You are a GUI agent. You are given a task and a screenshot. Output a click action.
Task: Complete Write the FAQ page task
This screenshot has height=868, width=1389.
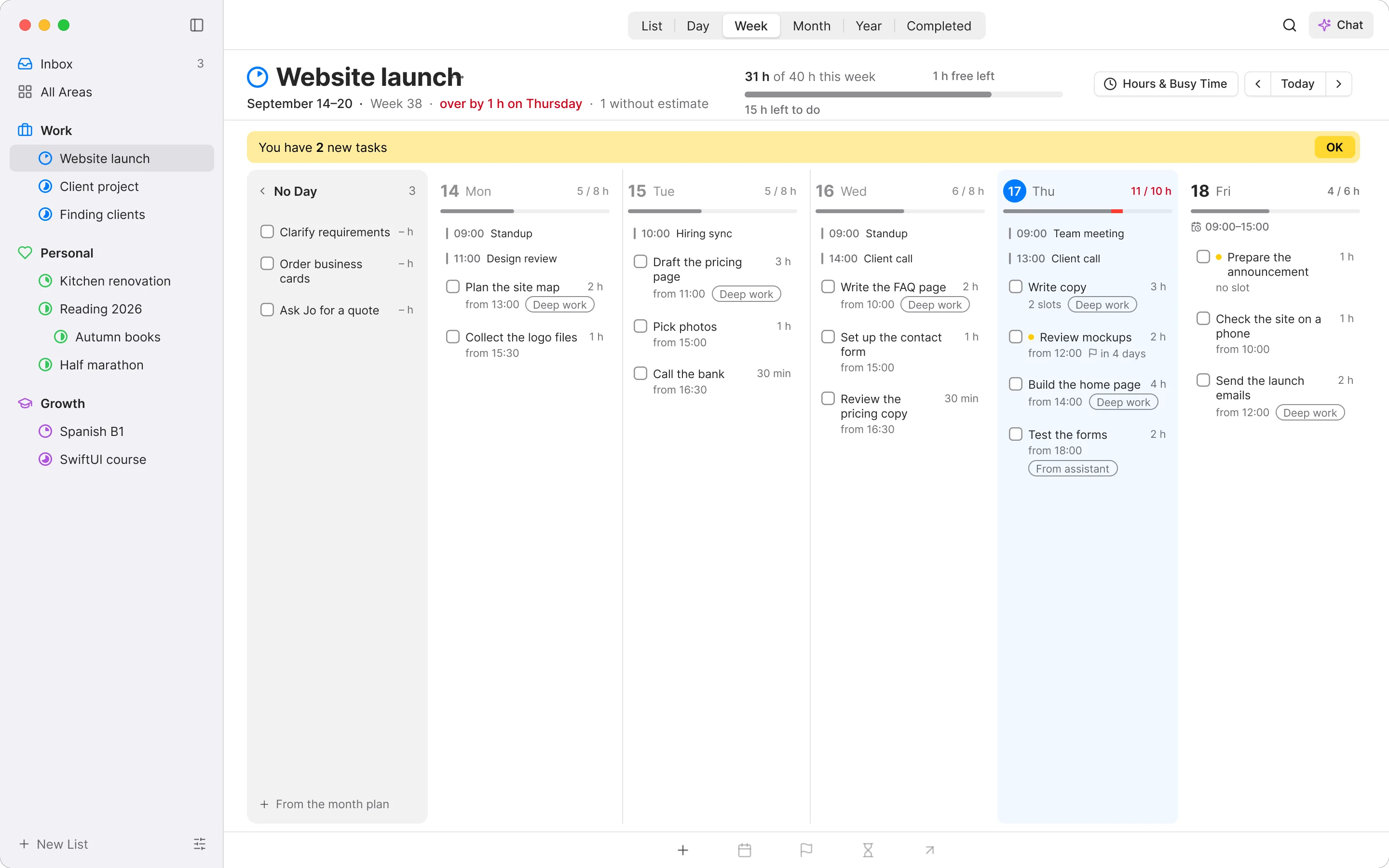pos(828,286)
